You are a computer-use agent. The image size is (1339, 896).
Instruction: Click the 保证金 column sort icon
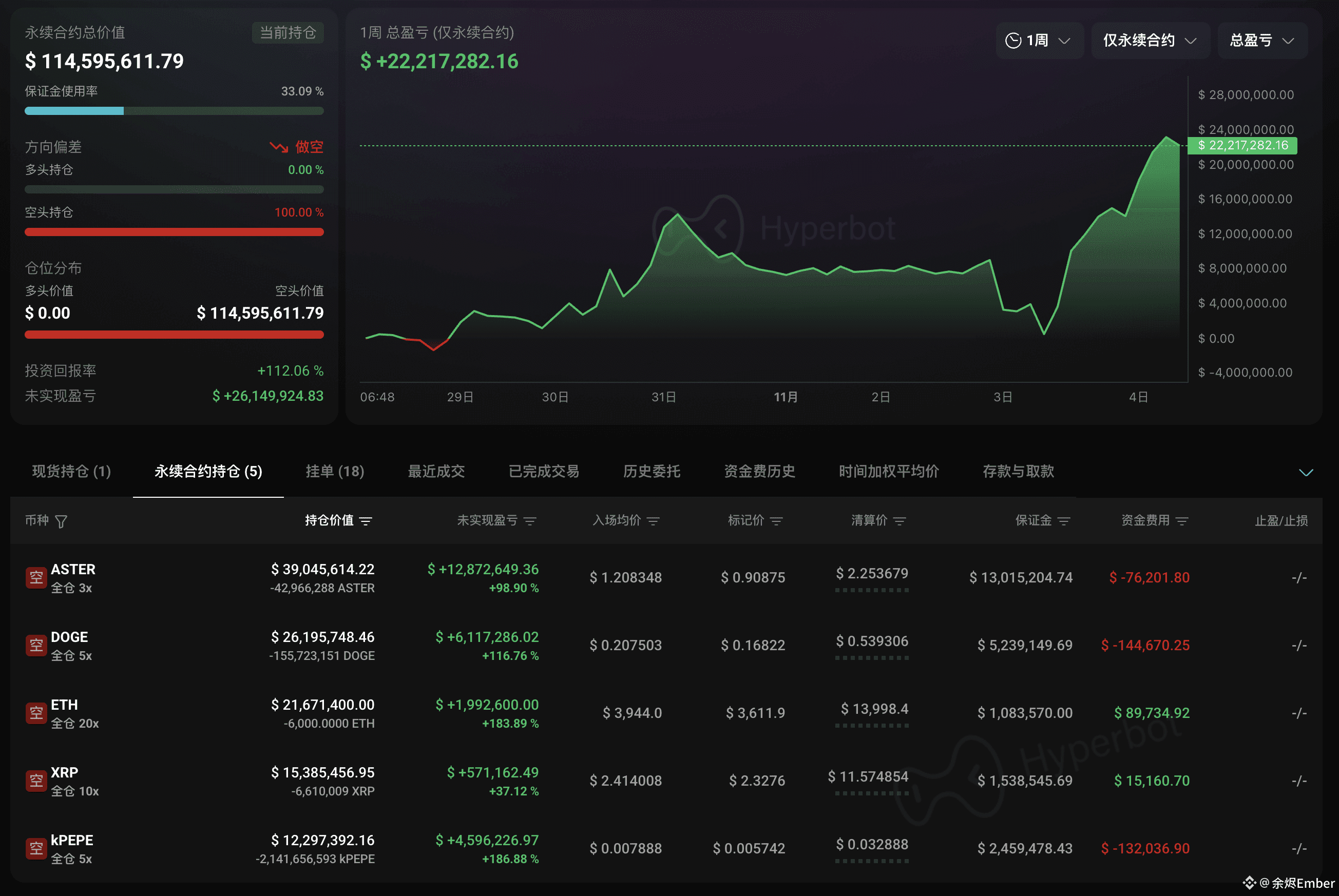click(x=1064, y=520)
